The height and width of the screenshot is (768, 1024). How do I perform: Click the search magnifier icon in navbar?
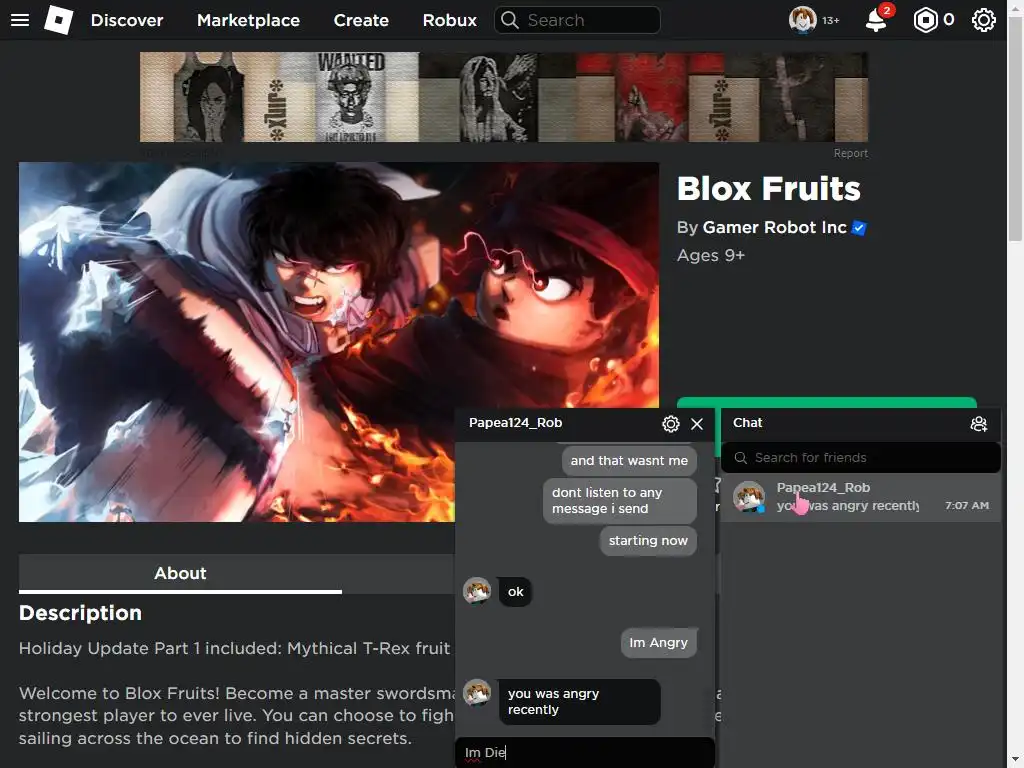pos(509,20)
